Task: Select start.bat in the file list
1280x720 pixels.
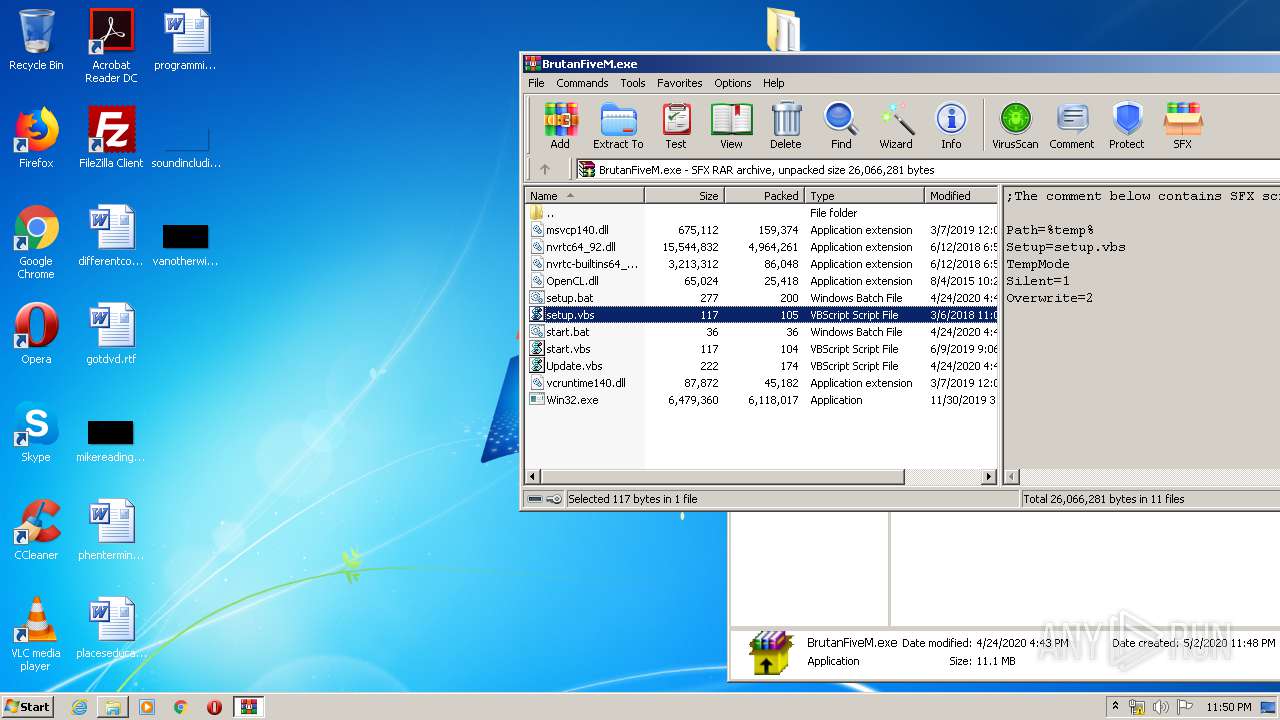Action: click(x=761, y=332)
